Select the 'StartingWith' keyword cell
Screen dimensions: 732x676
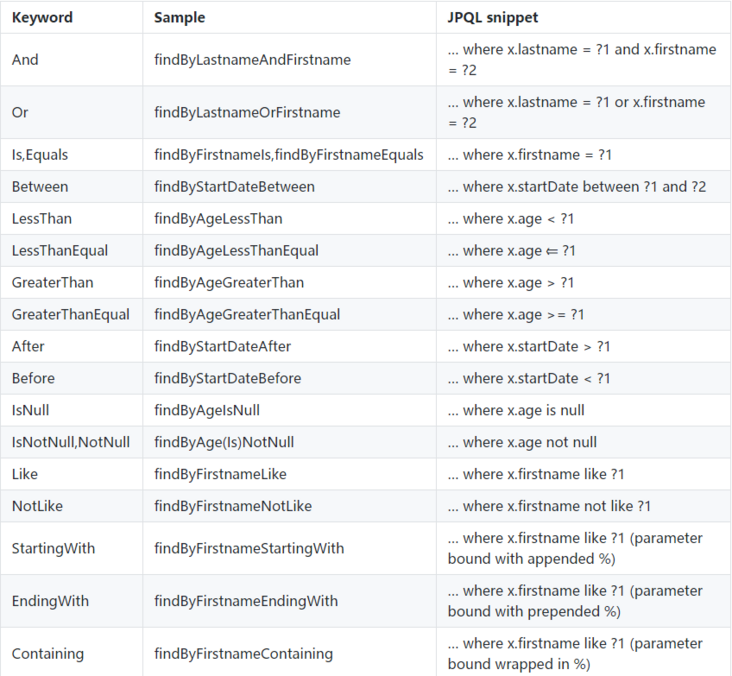[x=71, y=549]
